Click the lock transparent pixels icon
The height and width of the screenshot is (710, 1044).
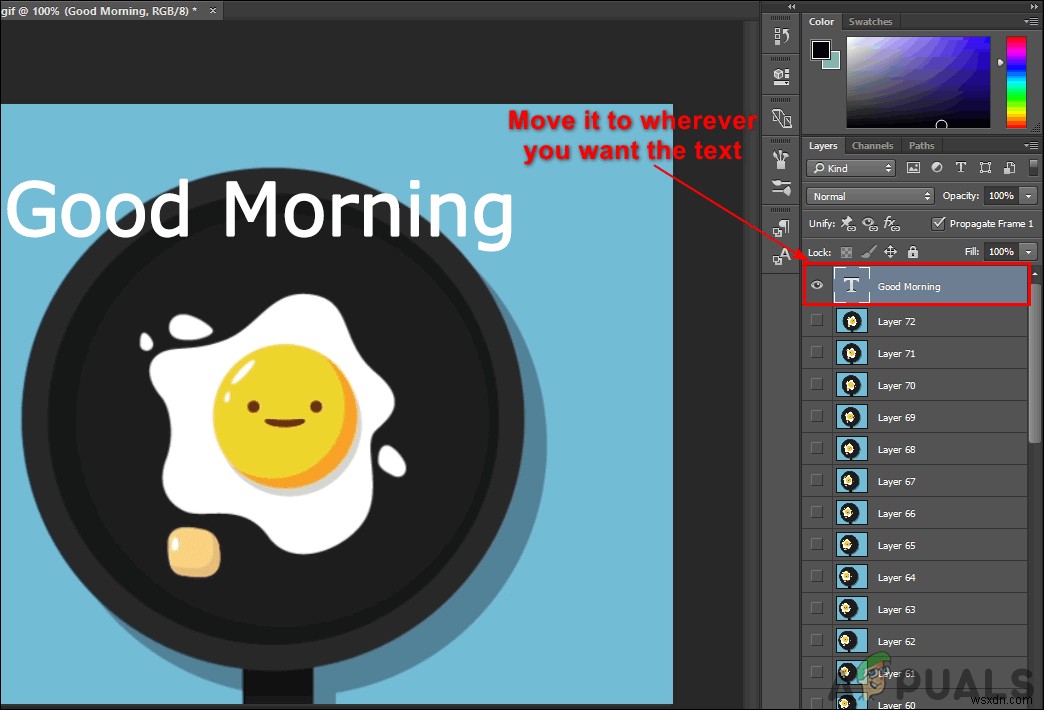(848, 252)
